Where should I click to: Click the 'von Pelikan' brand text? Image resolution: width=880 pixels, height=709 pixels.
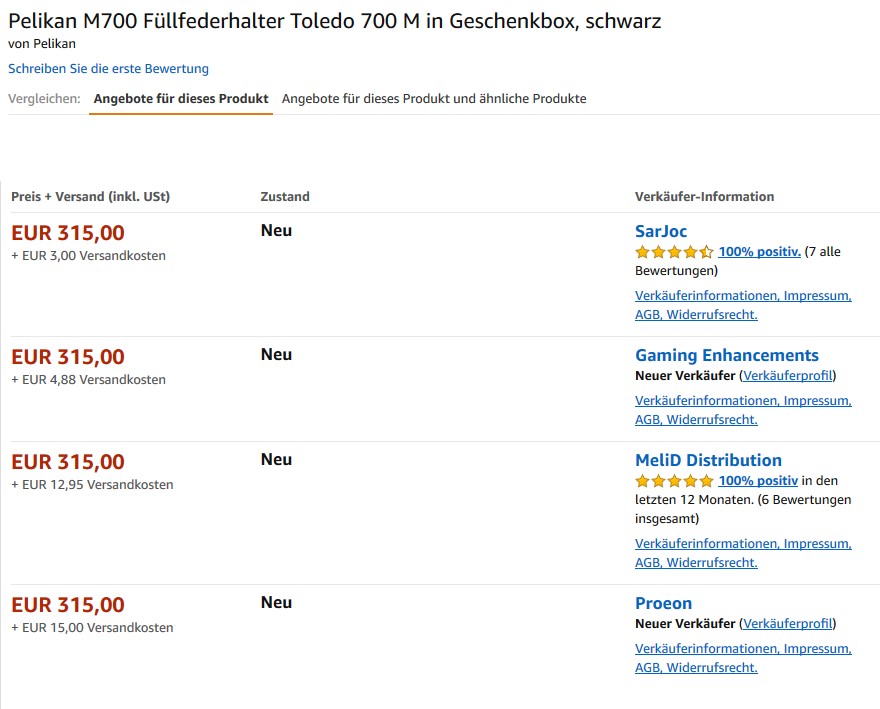click(x=42, y=44)
